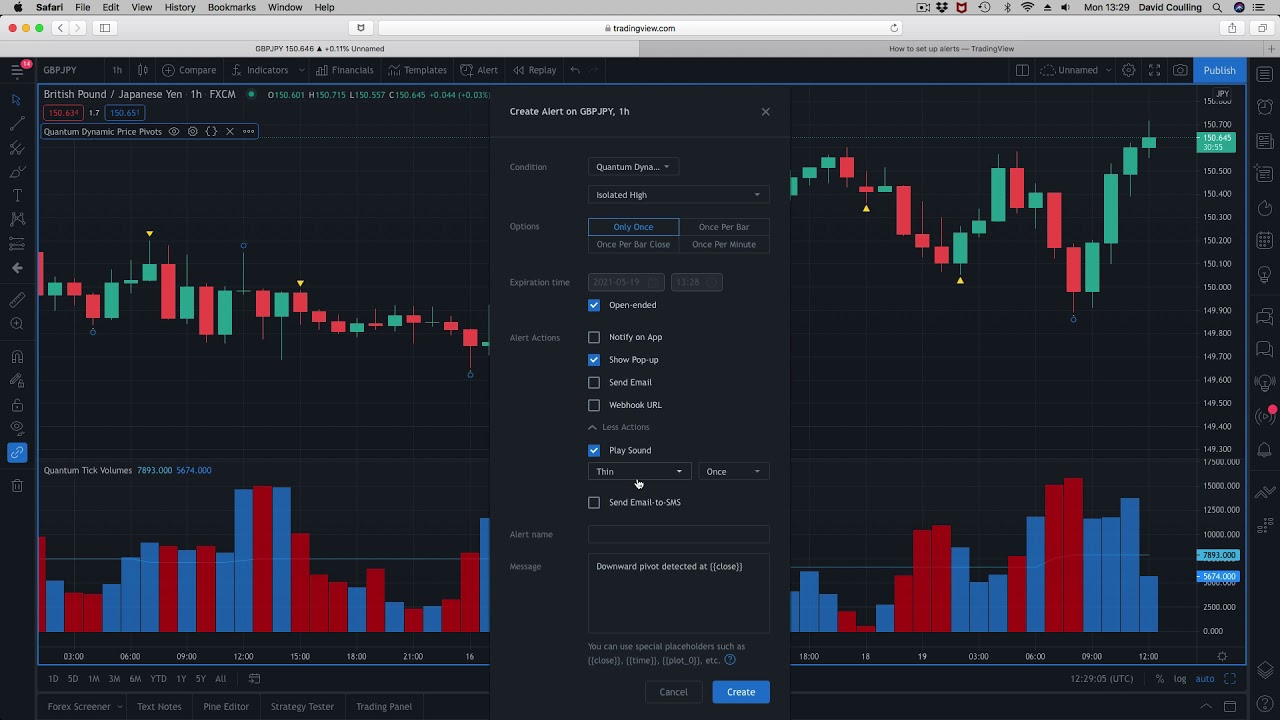
Task: Click the Indicators button
Action: point(259,70)
